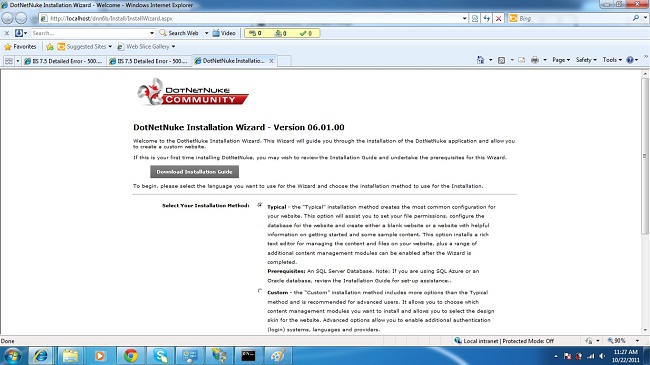Open the Safety menu

(586, 60)
